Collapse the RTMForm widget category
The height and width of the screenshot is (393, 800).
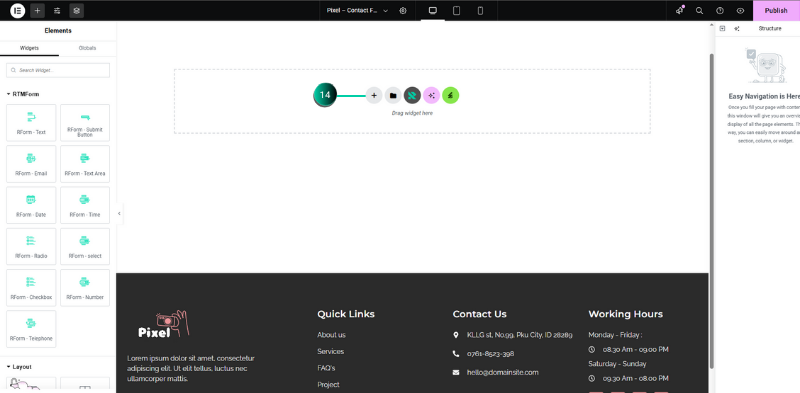[23, 94]
